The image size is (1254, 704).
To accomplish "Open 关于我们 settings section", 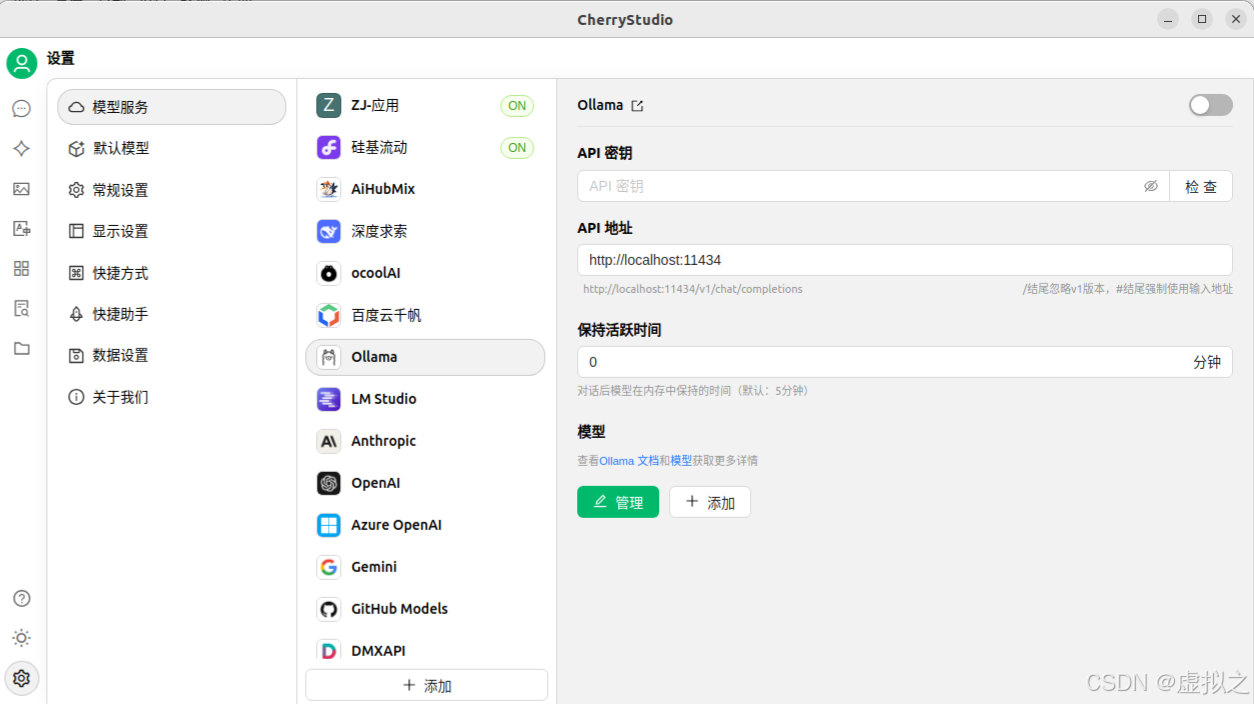I will click(172, 397).
